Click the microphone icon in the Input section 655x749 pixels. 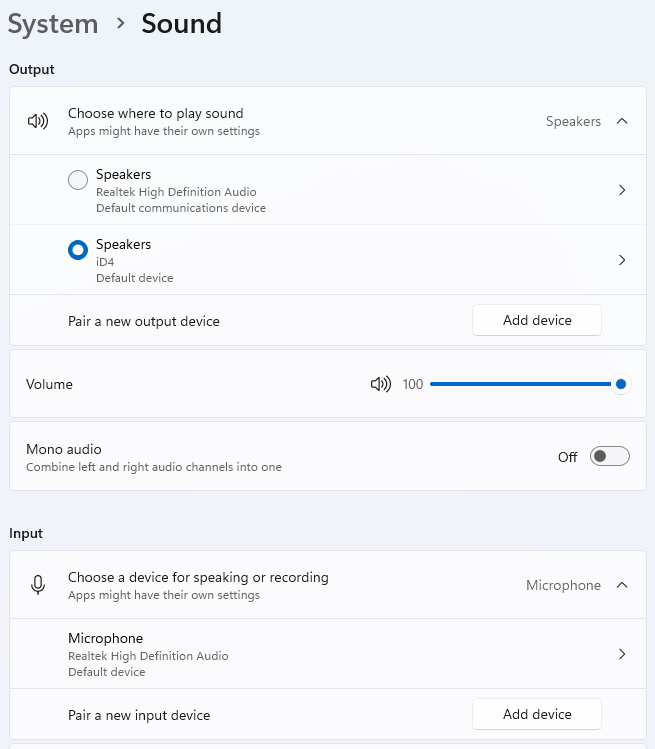click(x=38, y=585)
